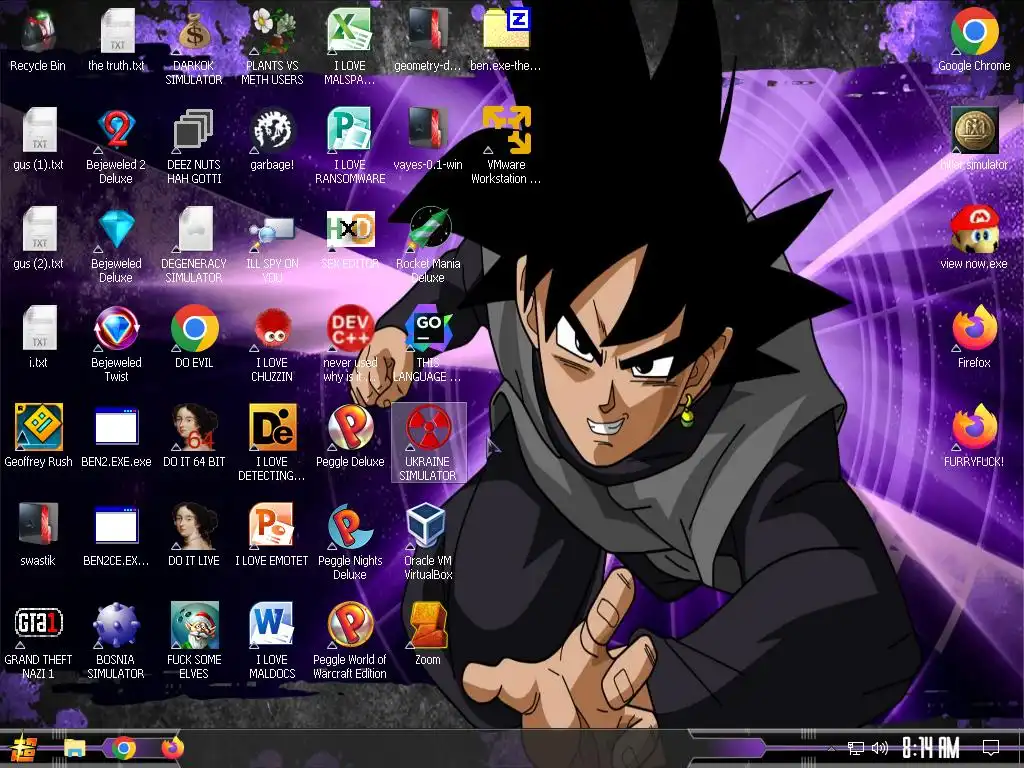Launch Peggle Nights Deluxe shortcut
Viewport: 1024px width, 768px height.
[350, 543]
